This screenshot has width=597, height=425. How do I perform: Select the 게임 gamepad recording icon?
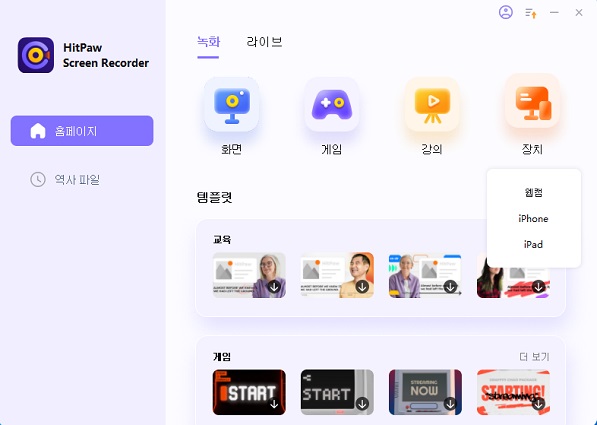[x=332, y=104]
